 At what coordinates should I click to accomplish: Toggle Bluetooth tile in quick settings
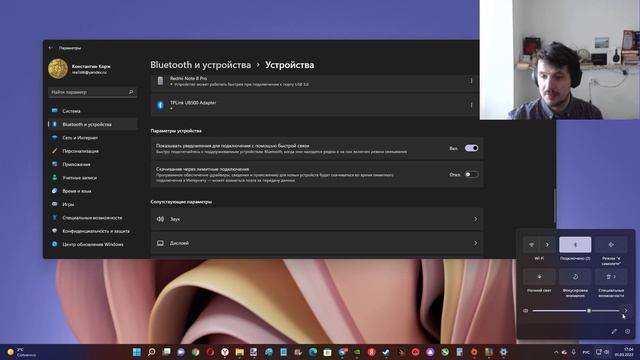tap(575, 245)
